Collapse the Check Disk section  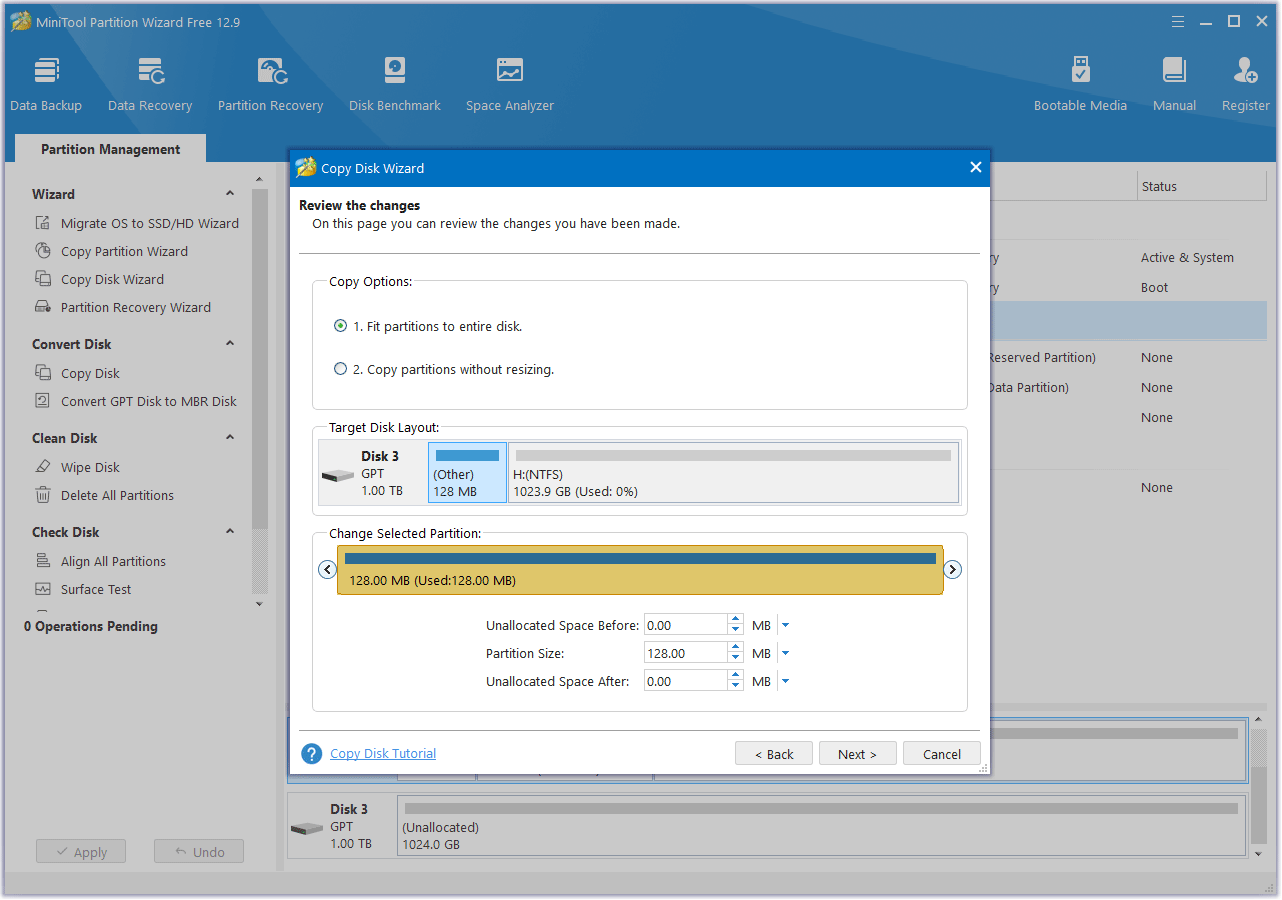pos(230,532)
